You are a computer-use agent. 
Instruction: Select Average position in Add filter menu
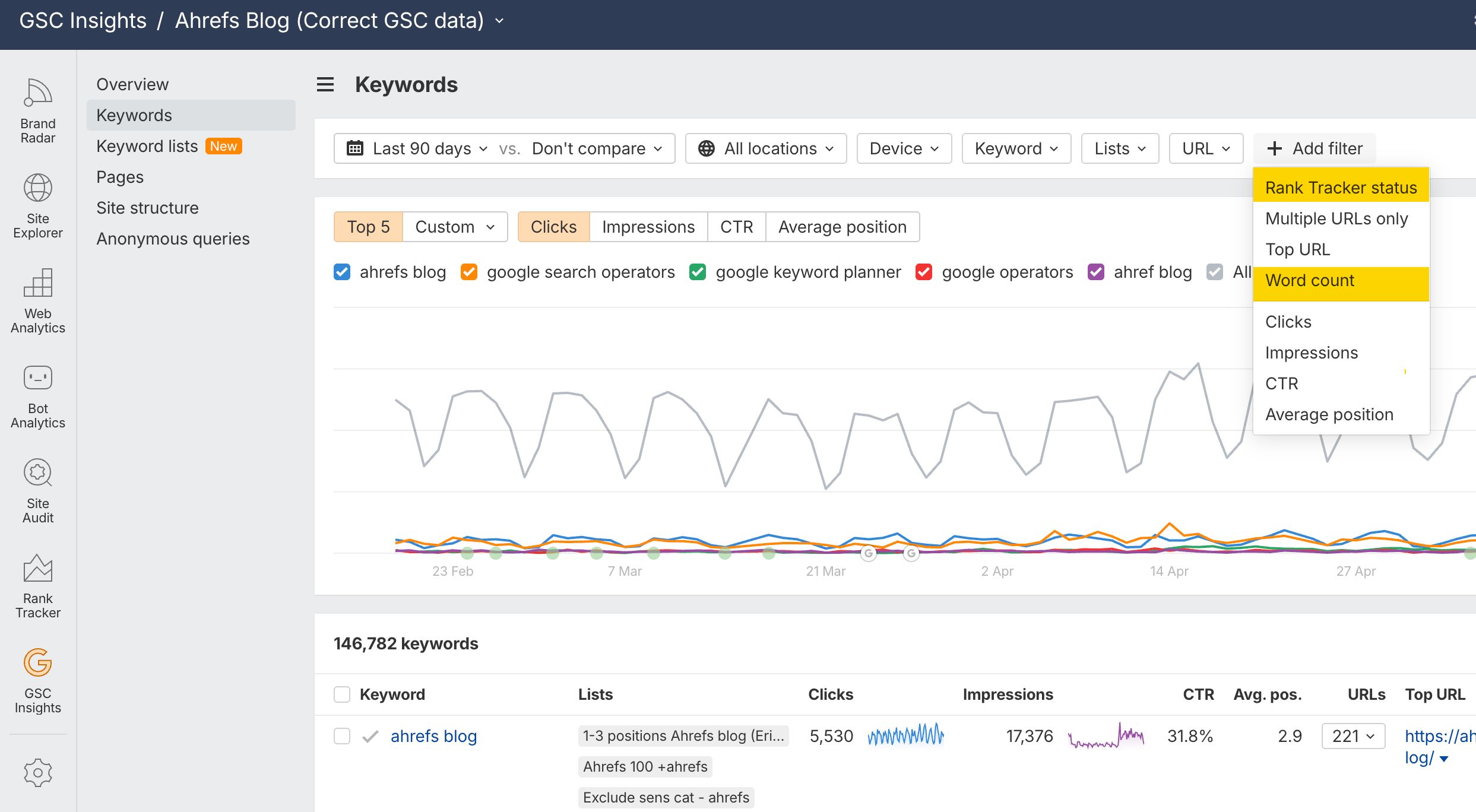[x=1341, y=414]
